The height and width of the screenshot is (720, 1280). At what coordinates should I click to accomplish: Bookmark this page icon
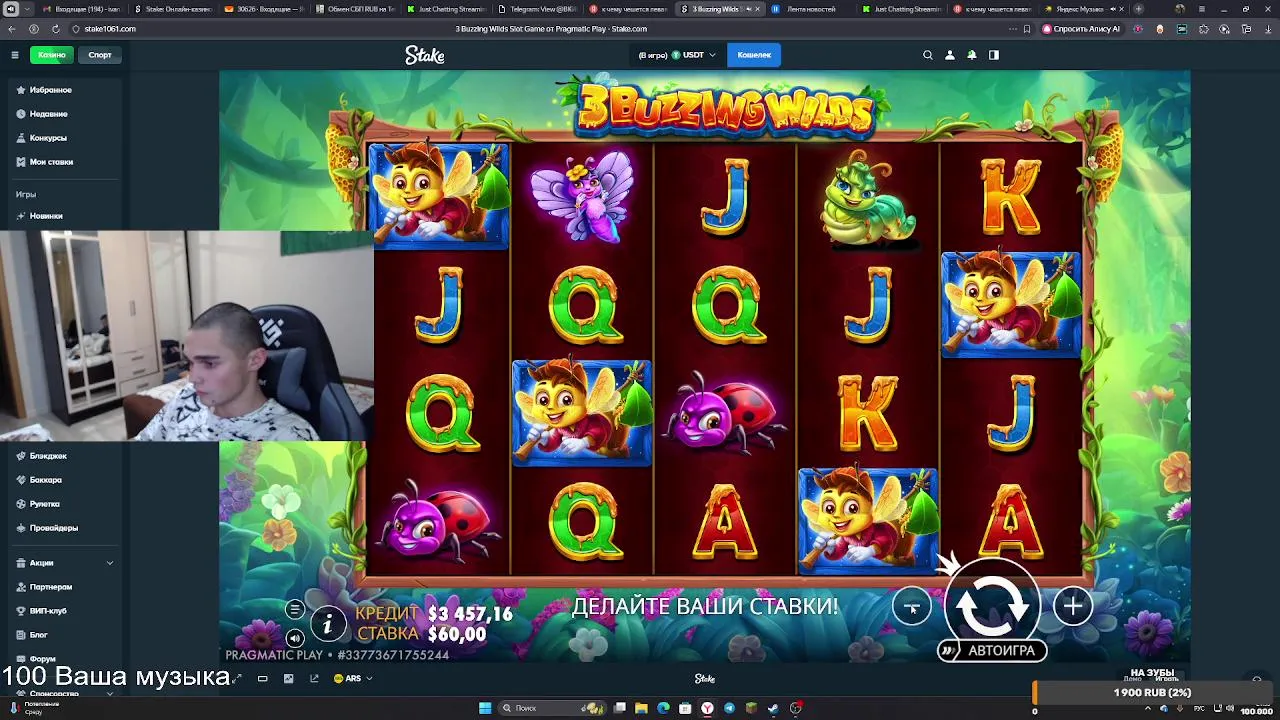coord(1027,29)
